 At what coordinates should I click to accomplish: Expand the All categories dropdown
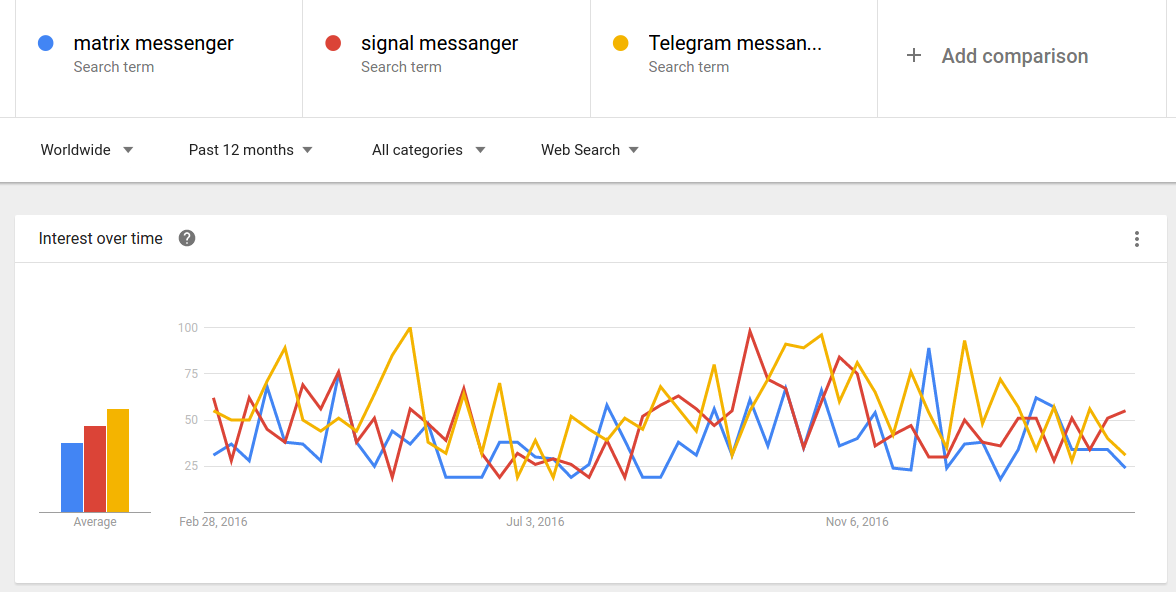click(x=428, y=150)
